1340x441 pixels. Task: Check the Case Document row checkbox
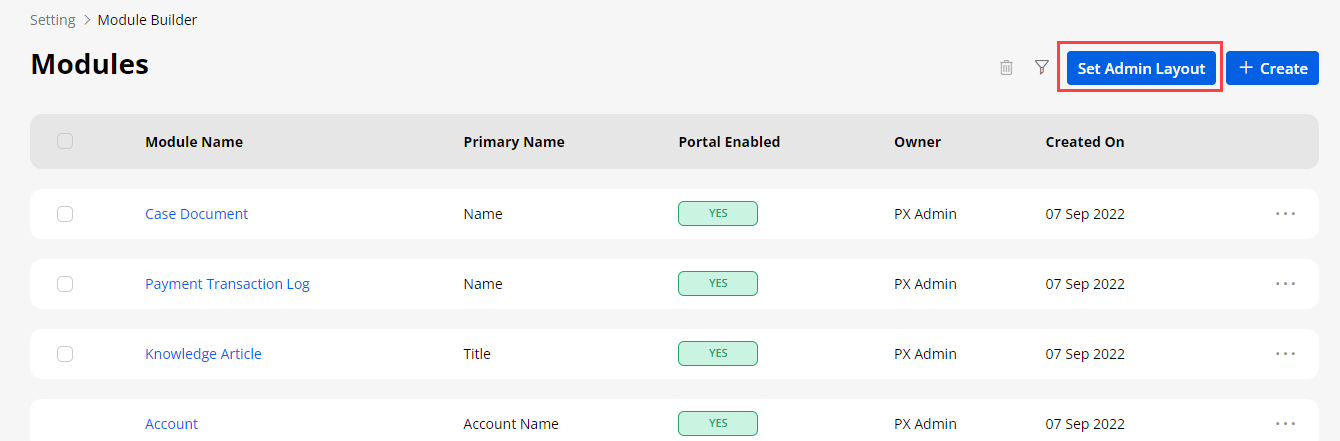click(65, 214)
